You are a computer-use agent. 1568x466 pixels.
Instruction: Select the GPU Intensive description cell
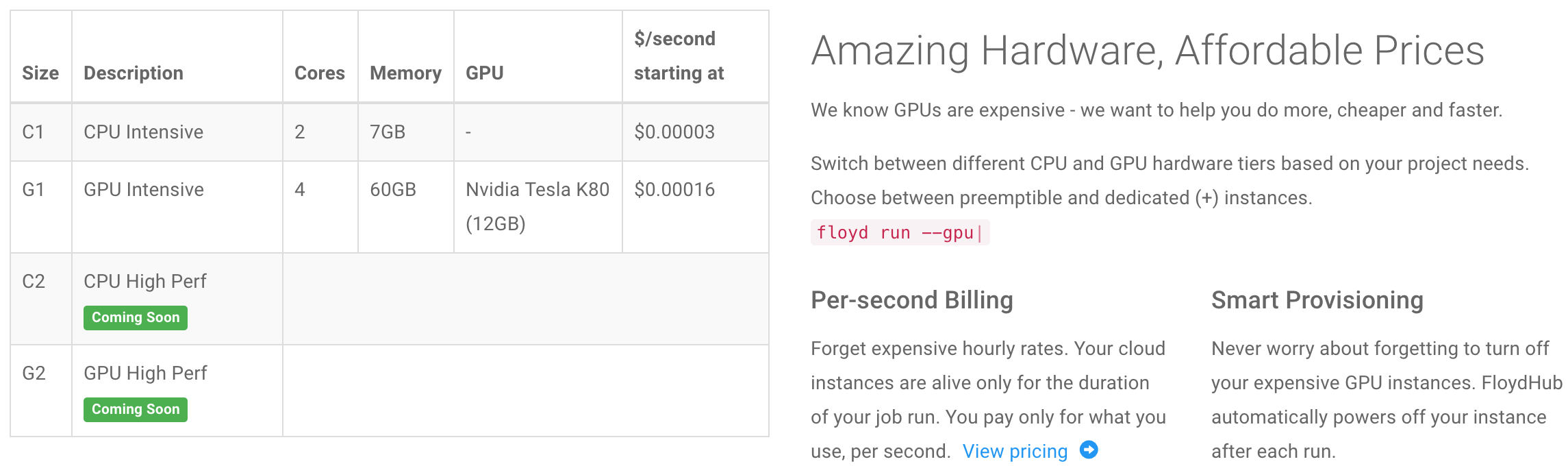point(144,190)
